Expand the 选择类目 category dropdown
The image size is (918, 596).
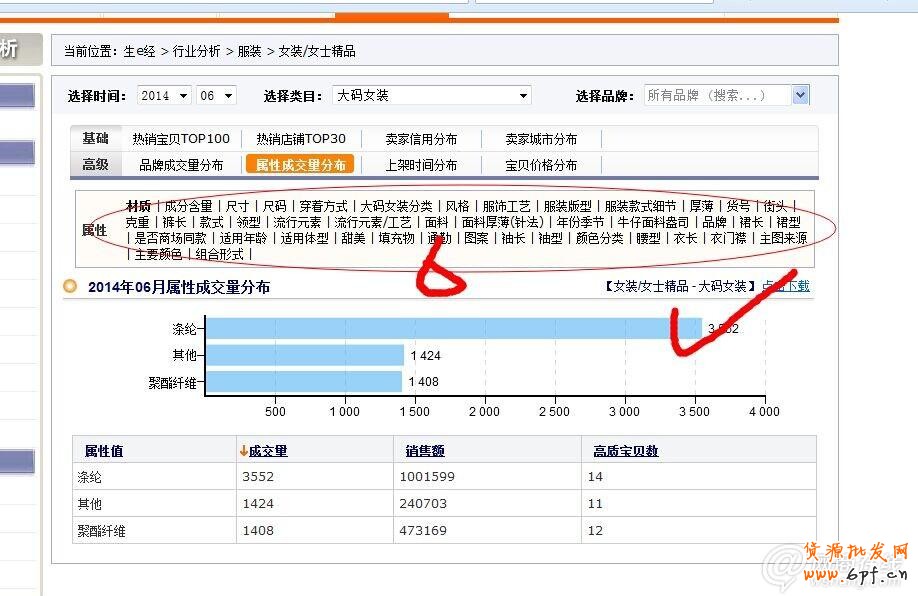pyautogui.click(x=432, y=96)
